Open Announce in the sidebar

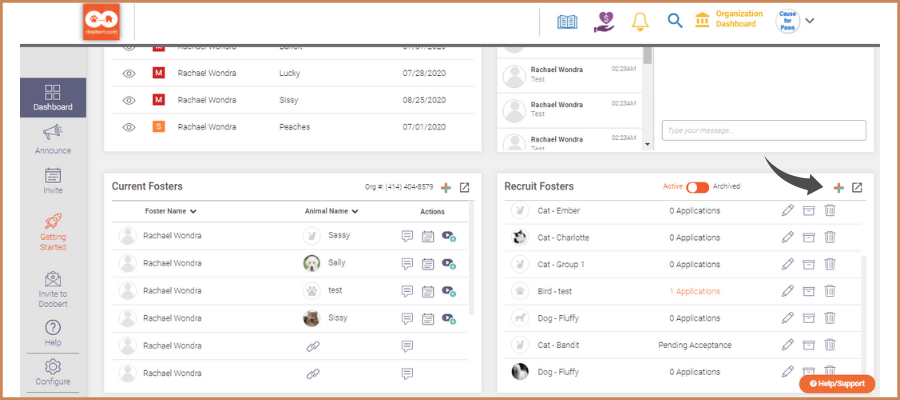click(53, 140)
